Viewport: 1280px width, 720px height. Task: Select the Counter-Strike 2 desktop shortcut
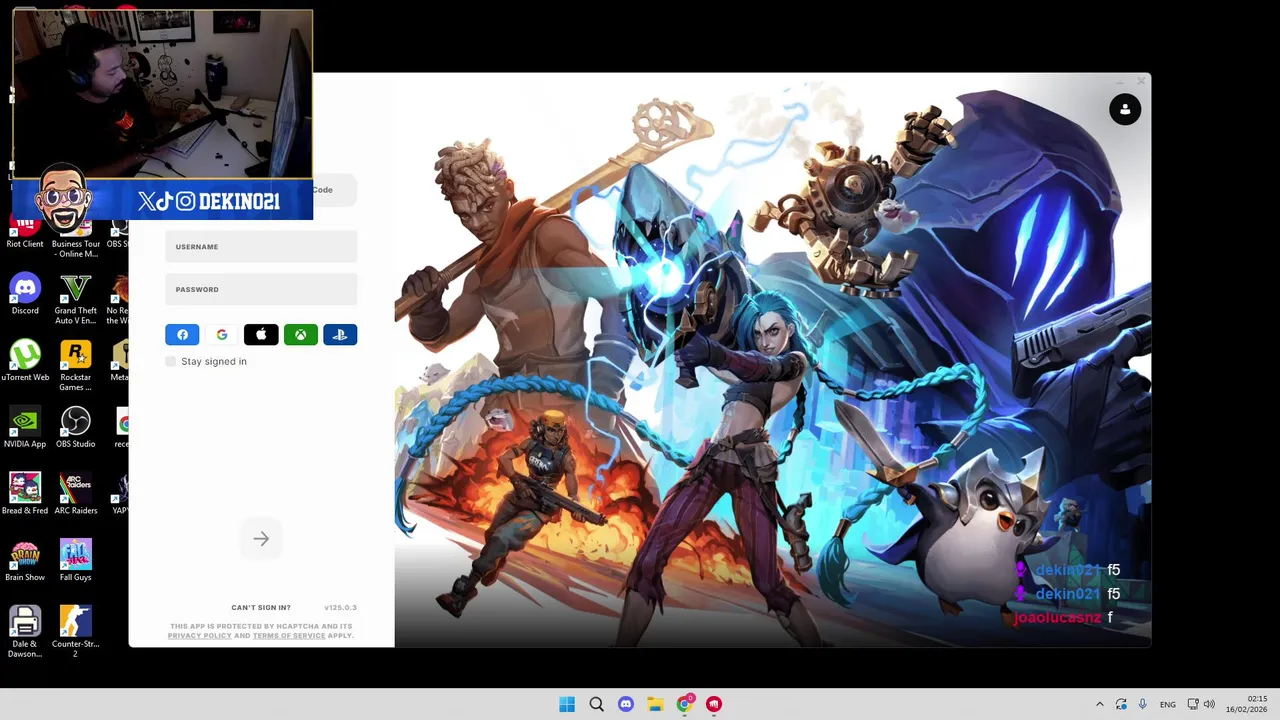pos(76,632)
